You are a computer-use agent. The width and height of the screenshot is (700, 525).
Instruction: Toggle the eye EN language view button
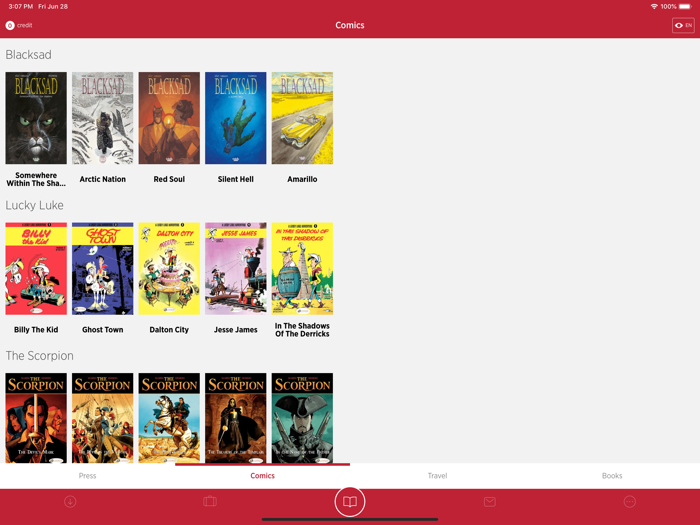683,25
